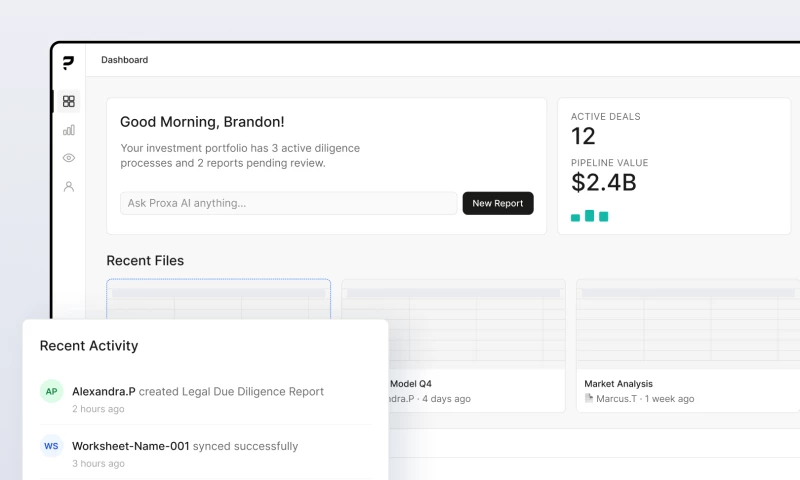Click the 4 days ago file label
800x480 pixels.
[446, 398]
